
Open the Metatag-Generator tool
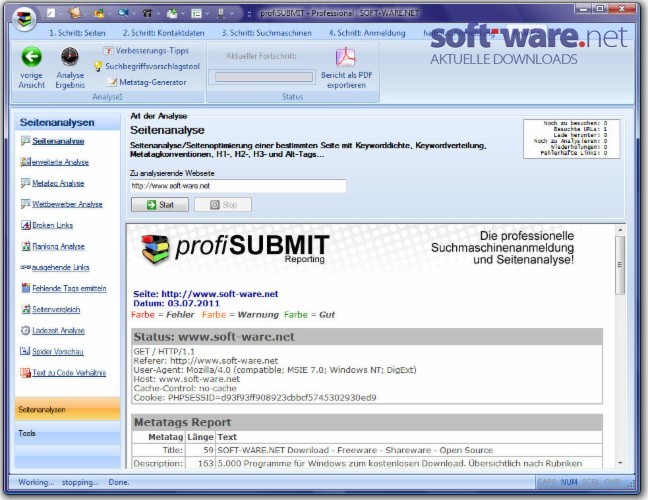pyautogui.click(x=147, y=82)
